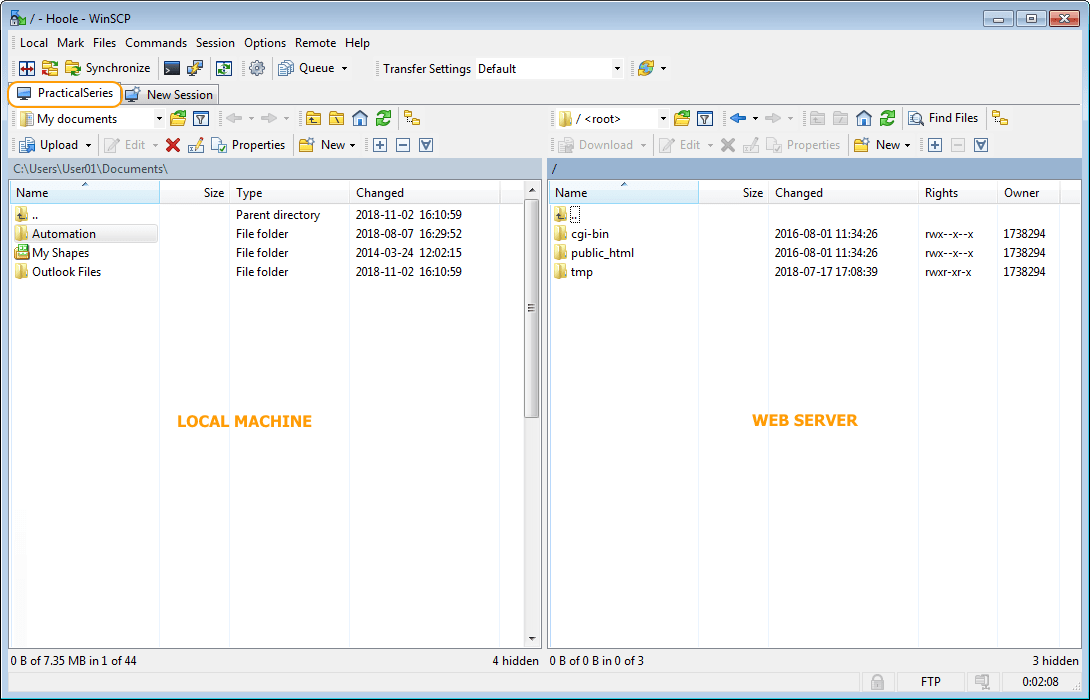
Task: Click remote Back blue arrow
Action: (738, 119)
